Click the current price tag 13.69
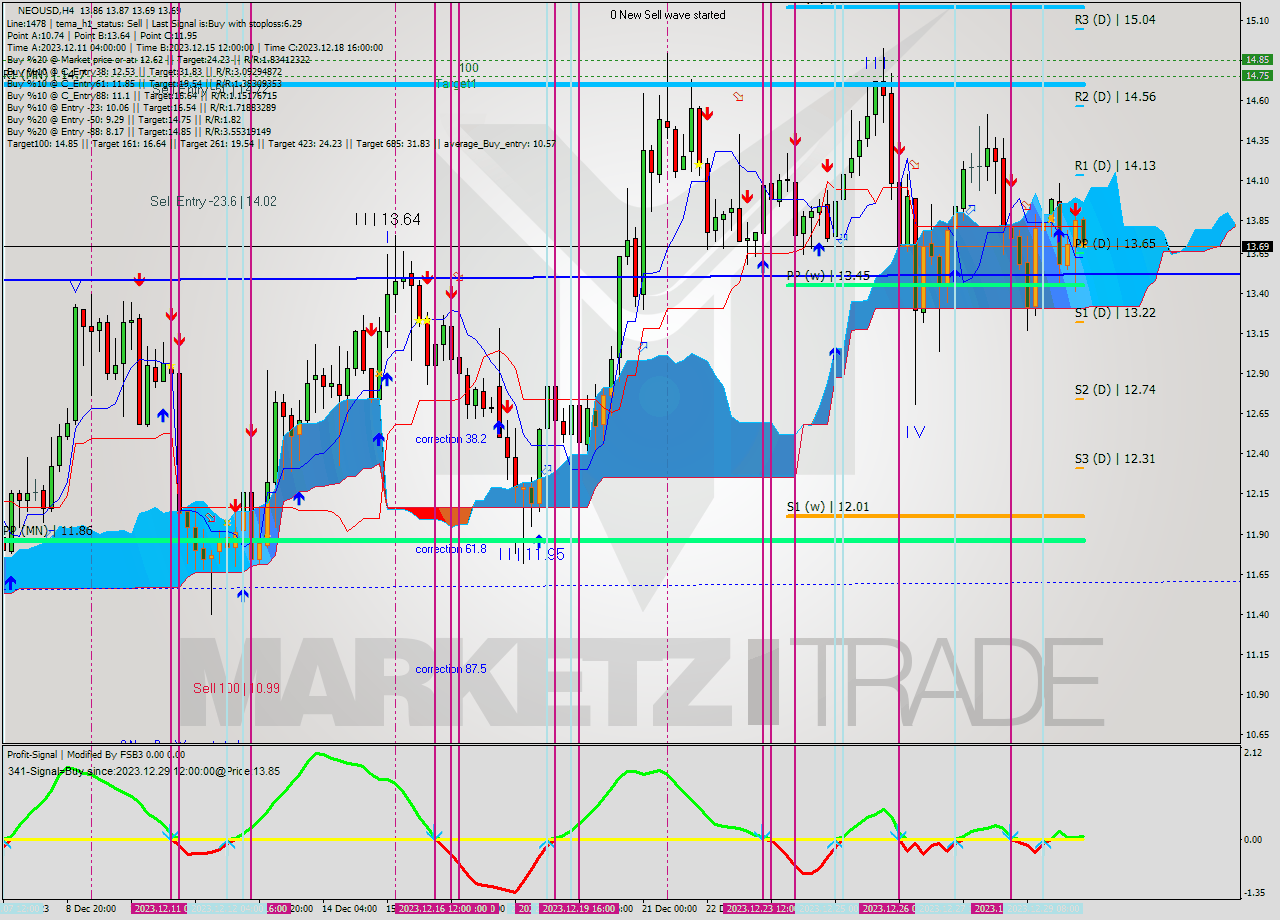 1257,247
